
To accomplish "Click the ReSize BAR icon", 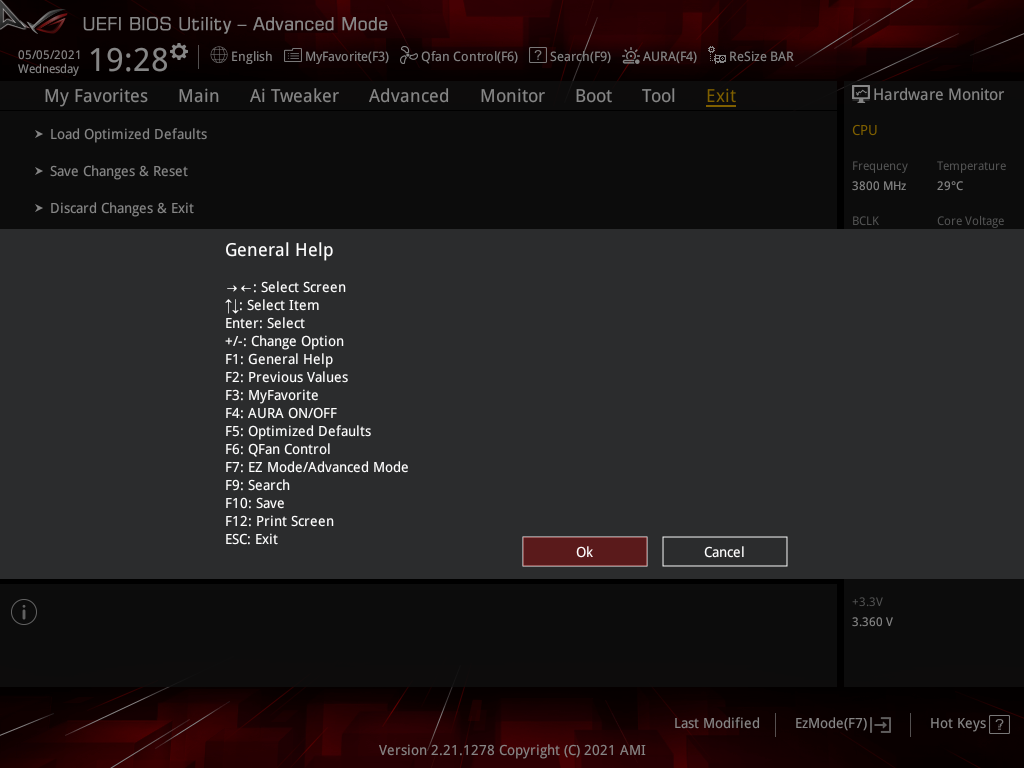I will 716,56.
